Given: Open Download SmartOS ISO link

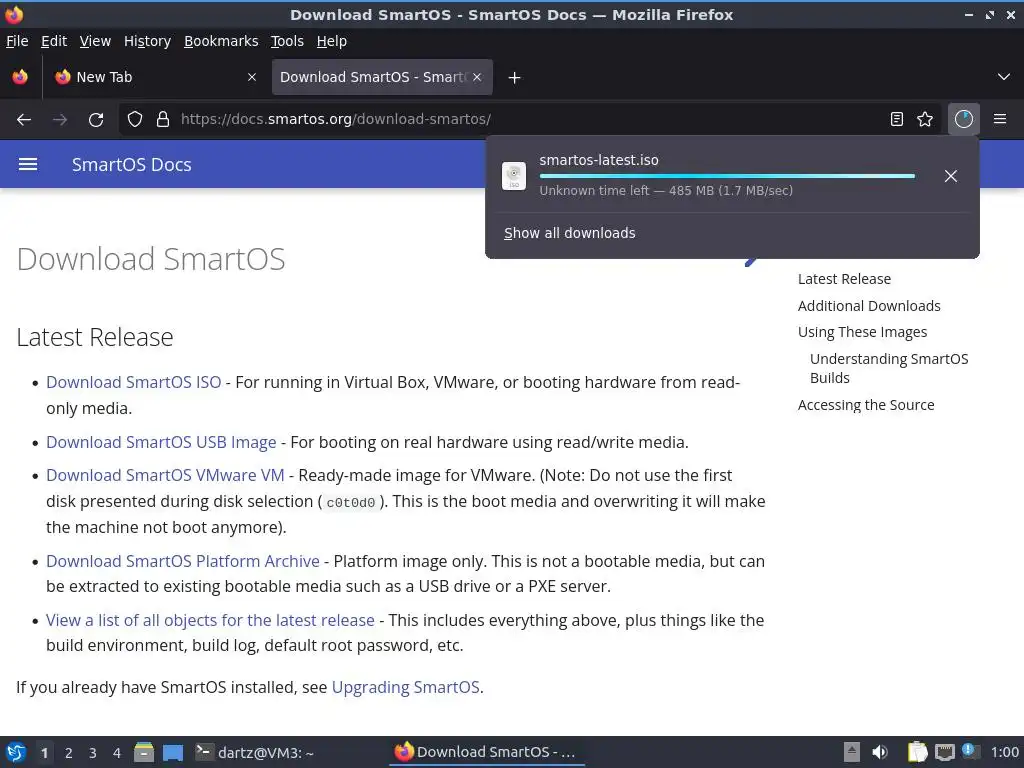Looking at the screenshot, I should [134, 382].
